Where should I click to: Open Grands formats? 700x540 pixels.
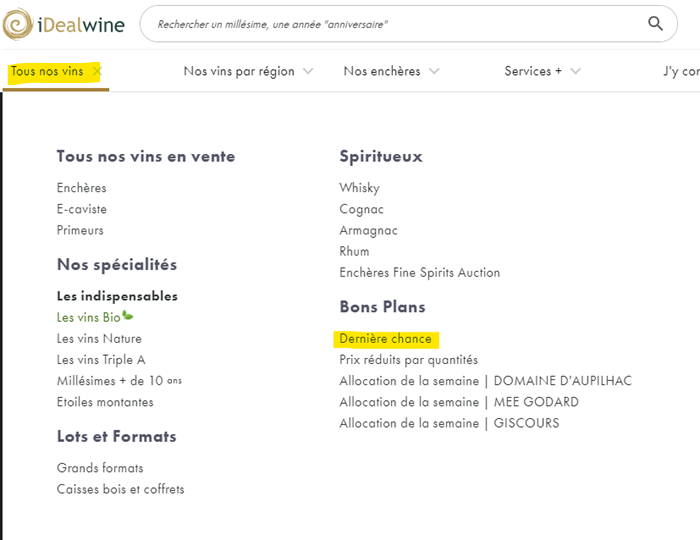coord(100,468)
